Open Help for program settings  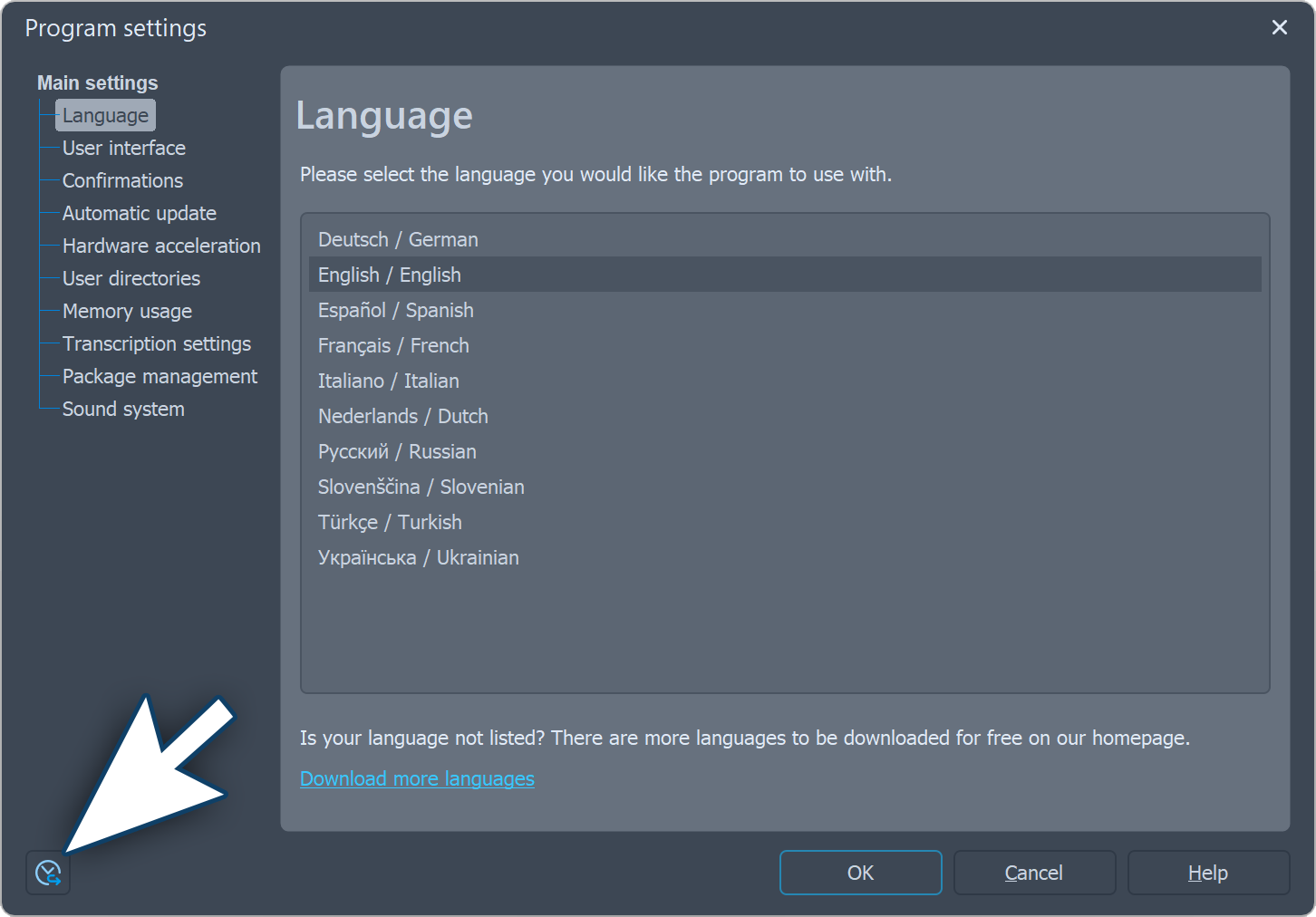point(1207,873)
